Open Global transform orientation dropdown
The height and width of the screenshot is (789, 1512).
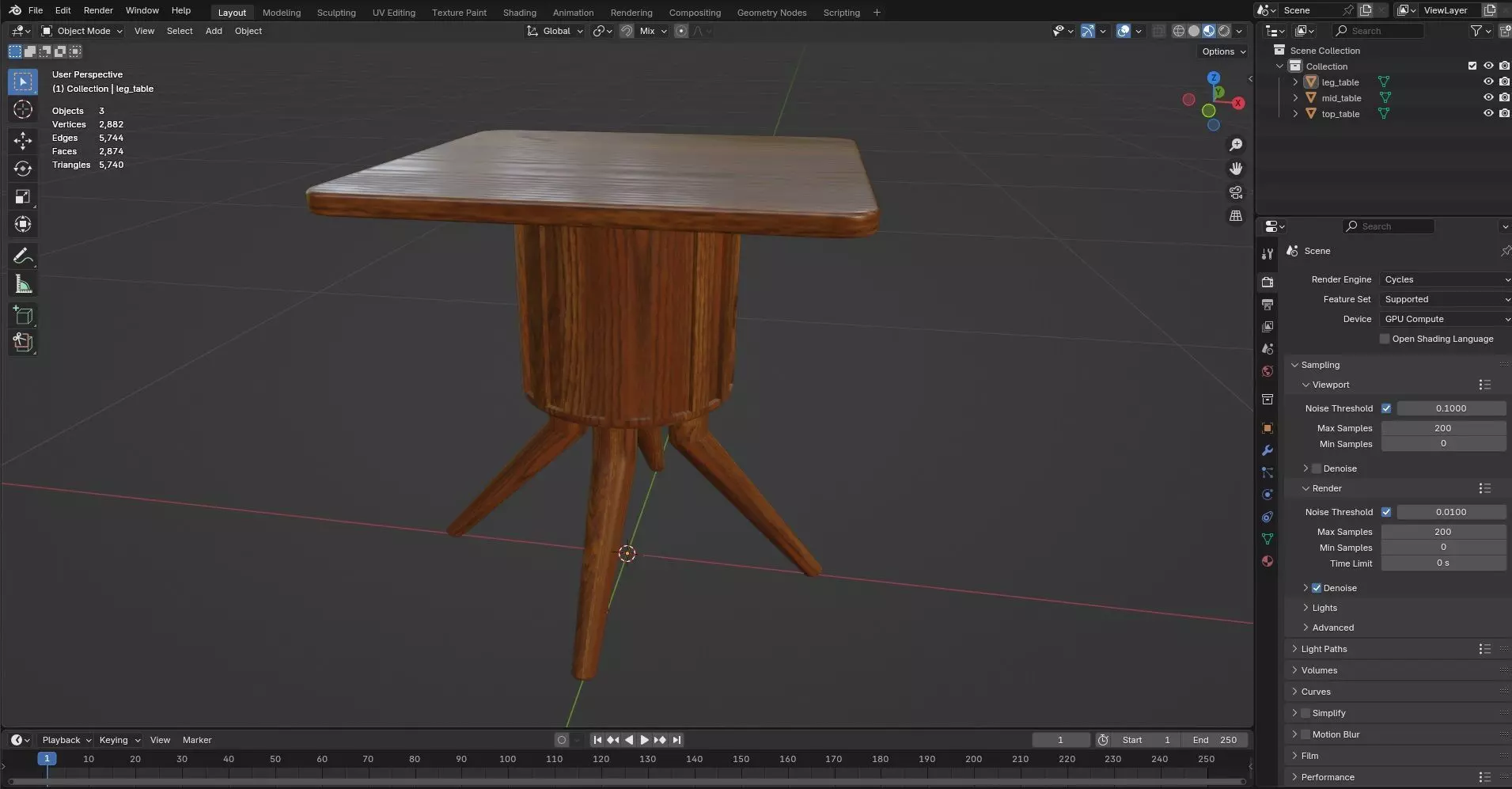[555, 31]
